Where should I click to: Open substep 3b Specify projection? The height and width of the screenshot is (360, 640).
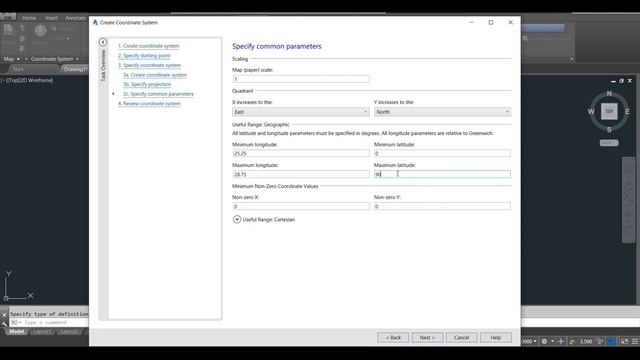[147, 84]
